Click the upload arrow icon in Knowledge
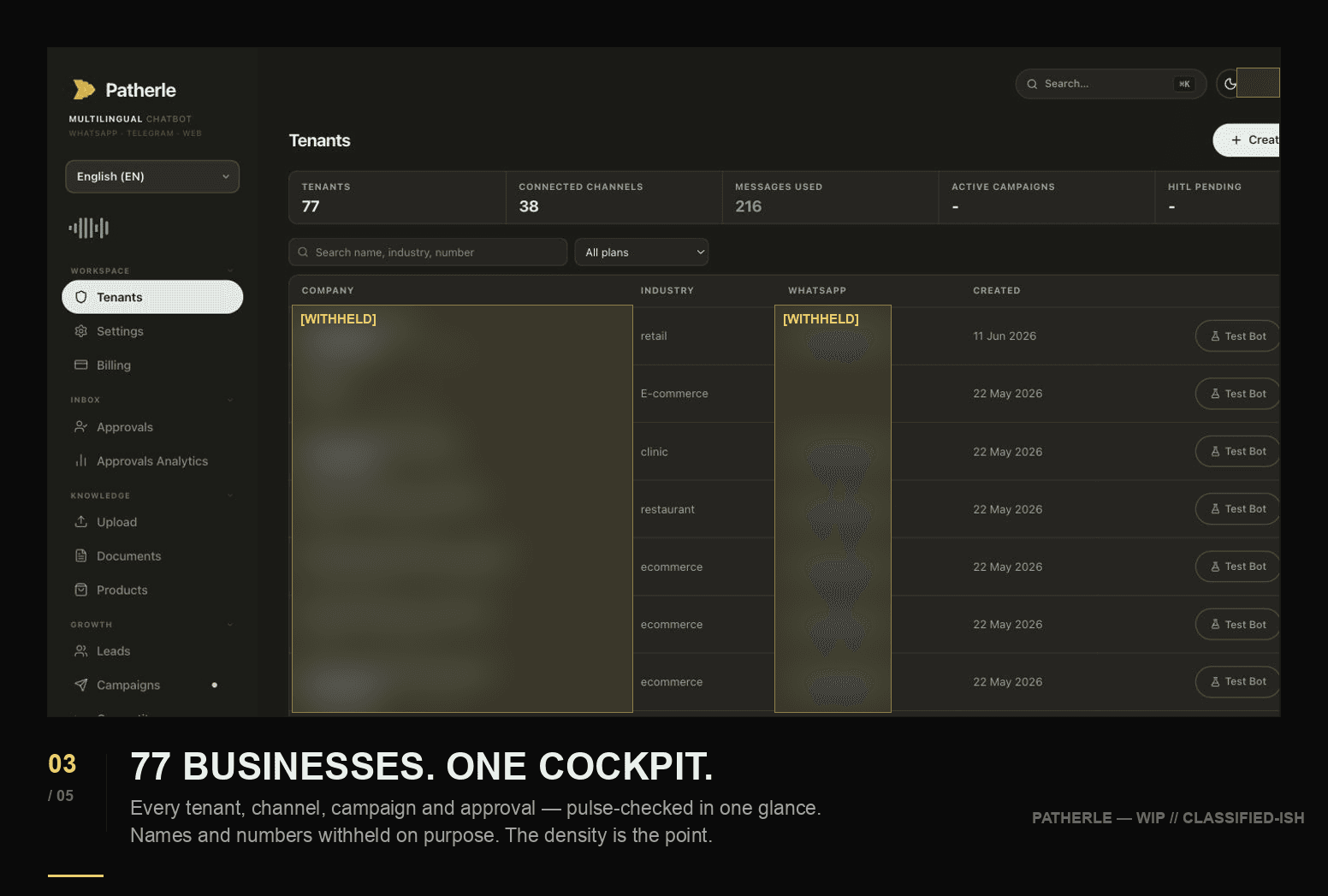Image resolution: width=1328 pixels, height=896 pixels. [x=81, y=521]
